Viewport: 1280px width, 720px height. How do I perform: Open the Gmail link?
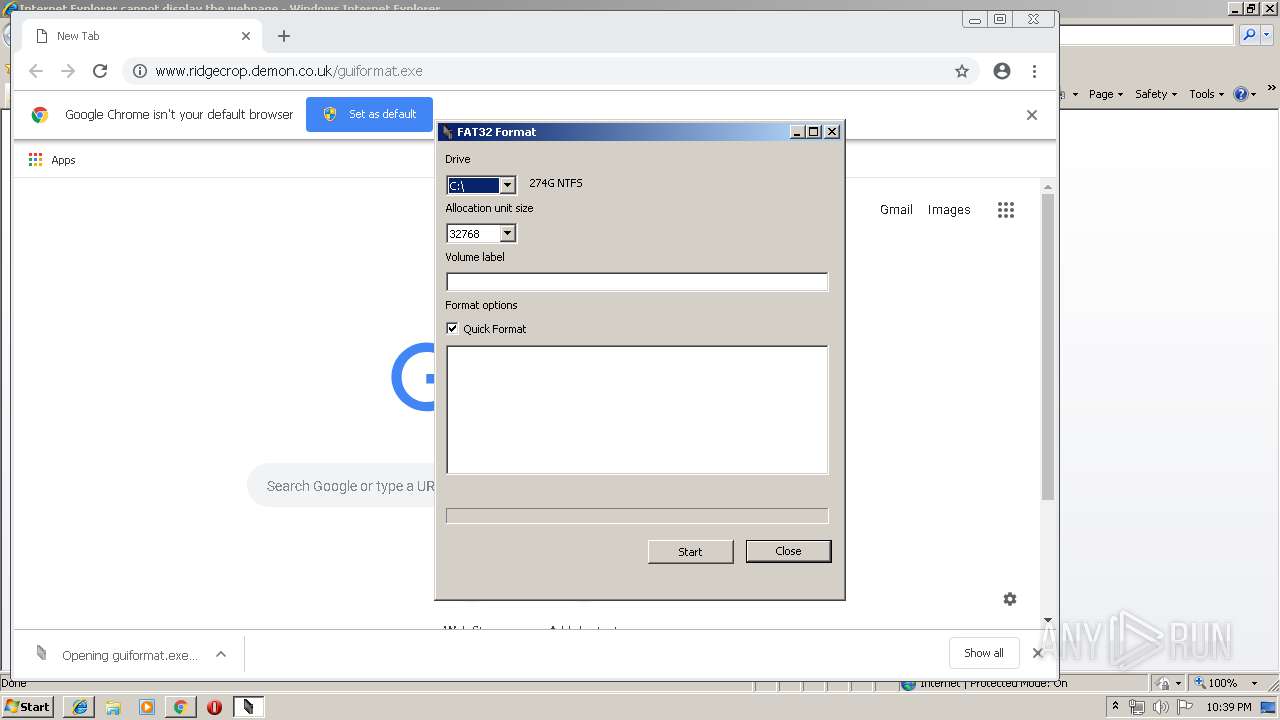tap(896, 210)
